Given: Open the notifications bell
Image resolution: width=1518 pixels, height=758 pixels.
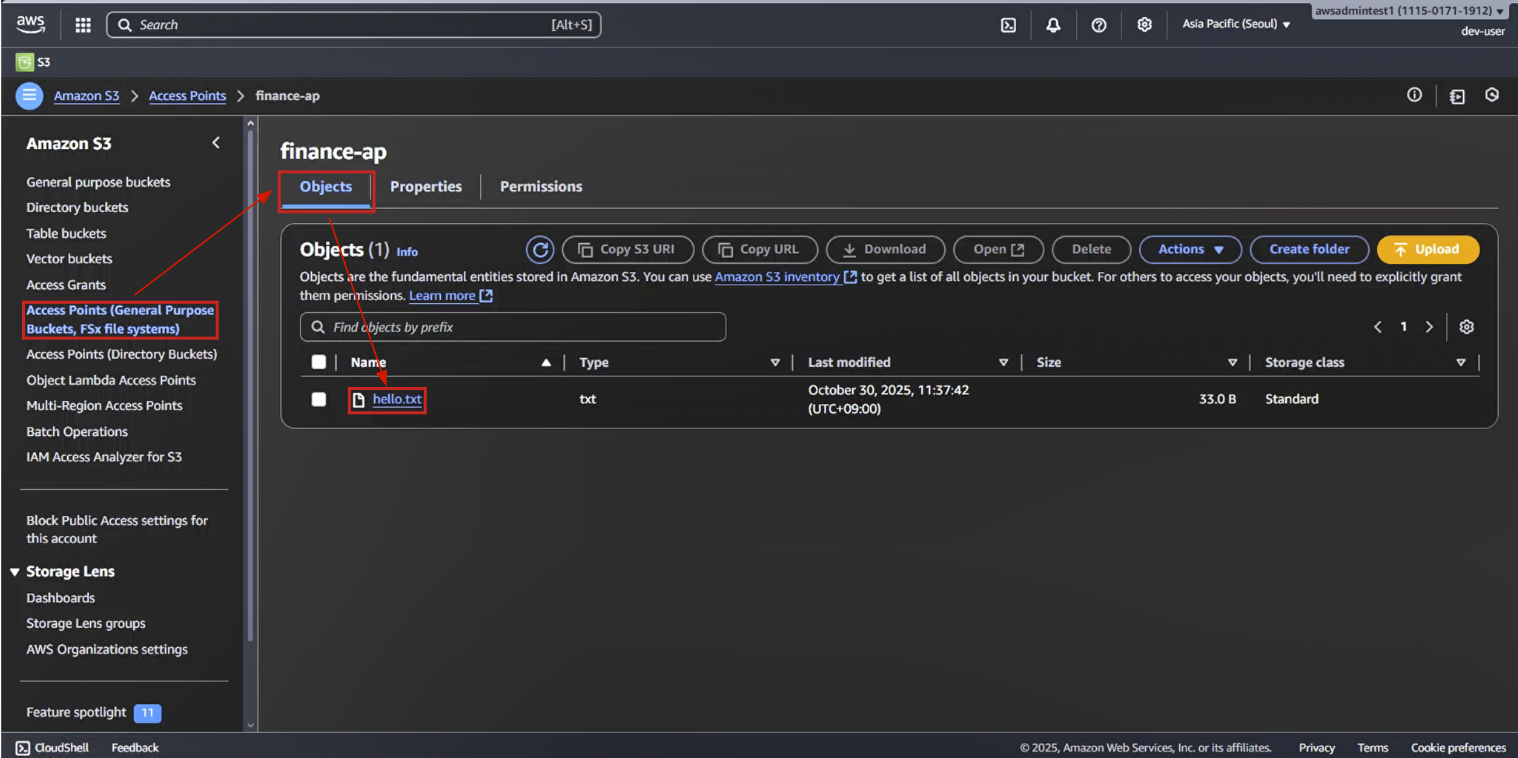Looking at the screenshot, I should [1053, 25].
